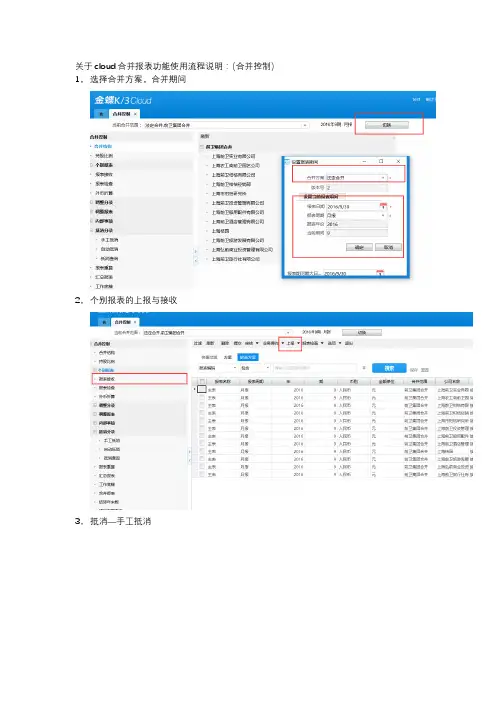This screenshot has width=496, height=702.
Task: Click 退出 in the list toolbar
Action: point(349,343)
